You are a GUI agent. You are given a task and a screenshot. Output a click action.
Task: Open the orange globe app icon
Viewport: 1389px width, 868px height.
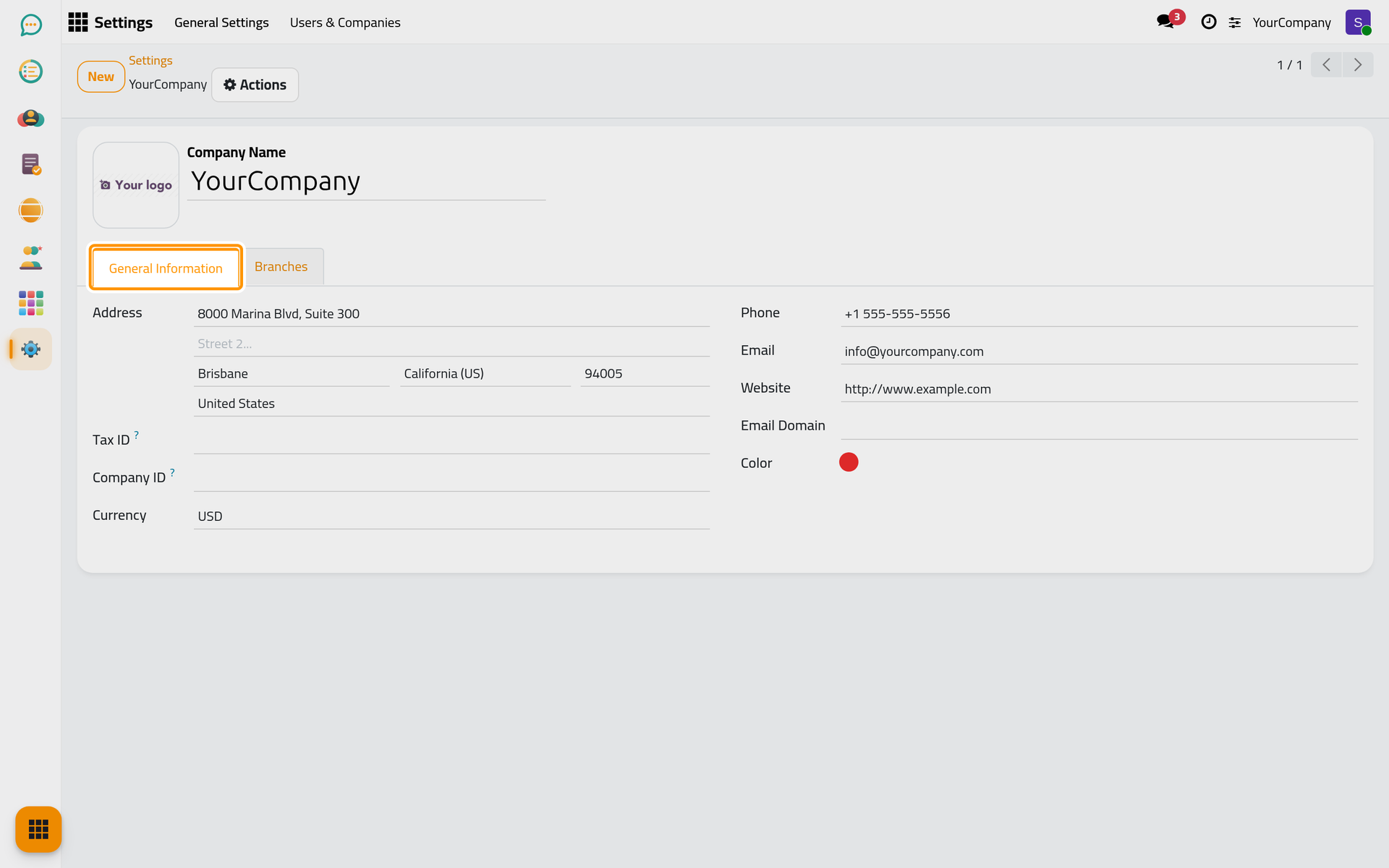[x=30, y=210]
